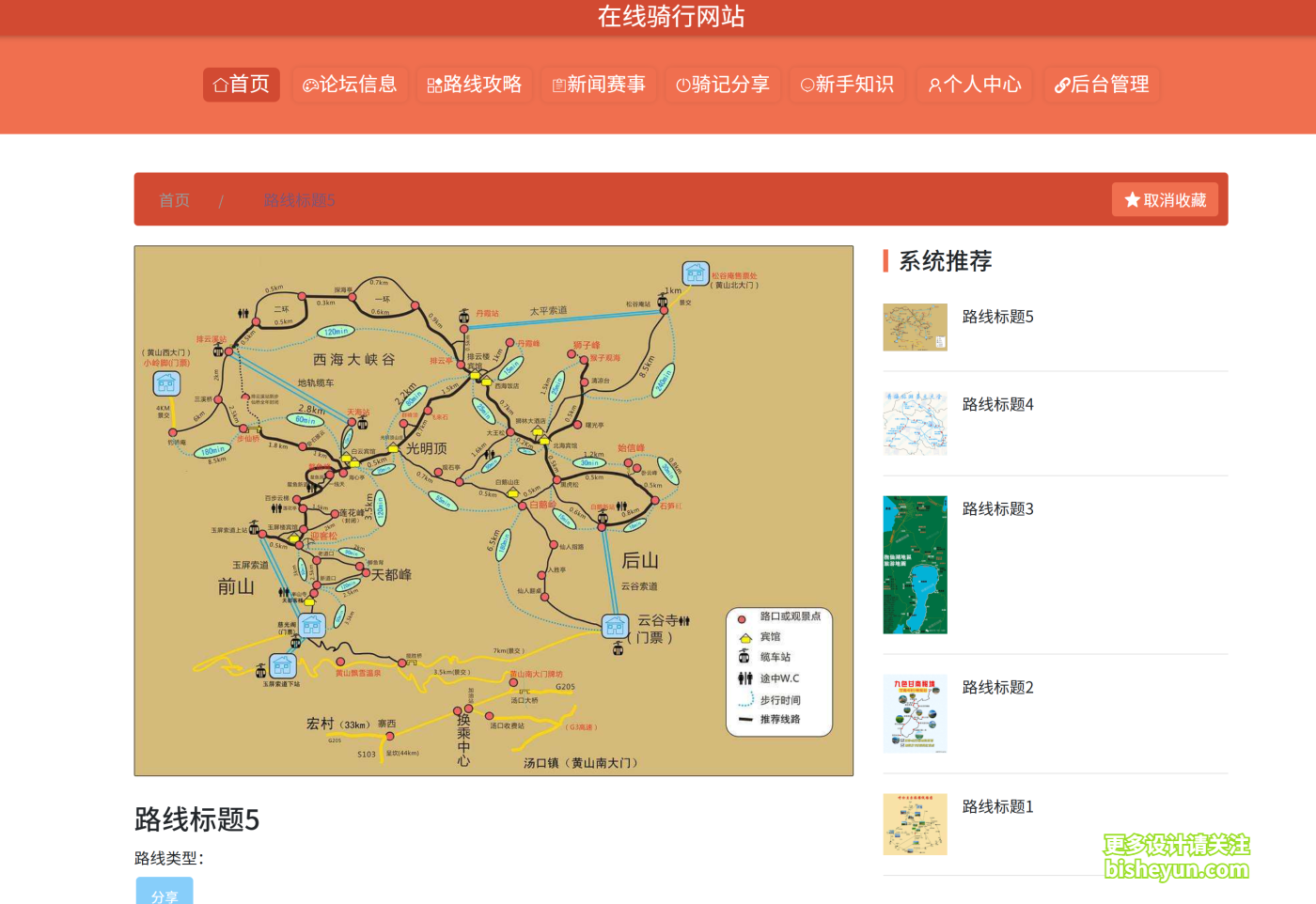This screenshot has height=904, width=1316.
Task: Select the speech bubble icon on 论坛信息
Action: 310,85
